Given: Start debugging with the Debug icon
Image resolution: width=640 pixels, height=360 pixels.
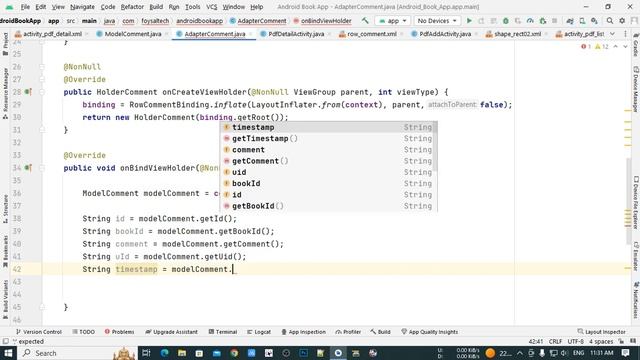Looking at the screenshot, I should (x=506, y=21).
